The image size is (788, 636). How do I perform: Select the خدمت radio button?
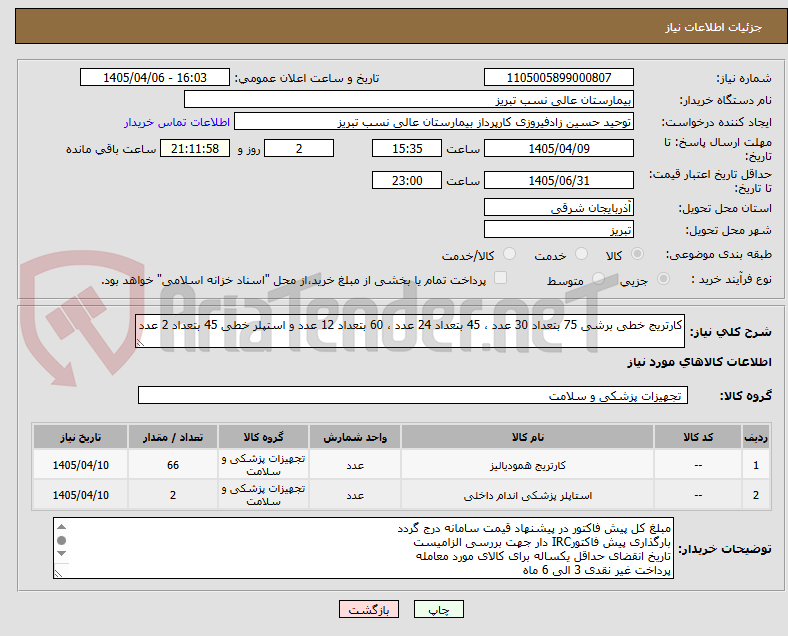581,254
